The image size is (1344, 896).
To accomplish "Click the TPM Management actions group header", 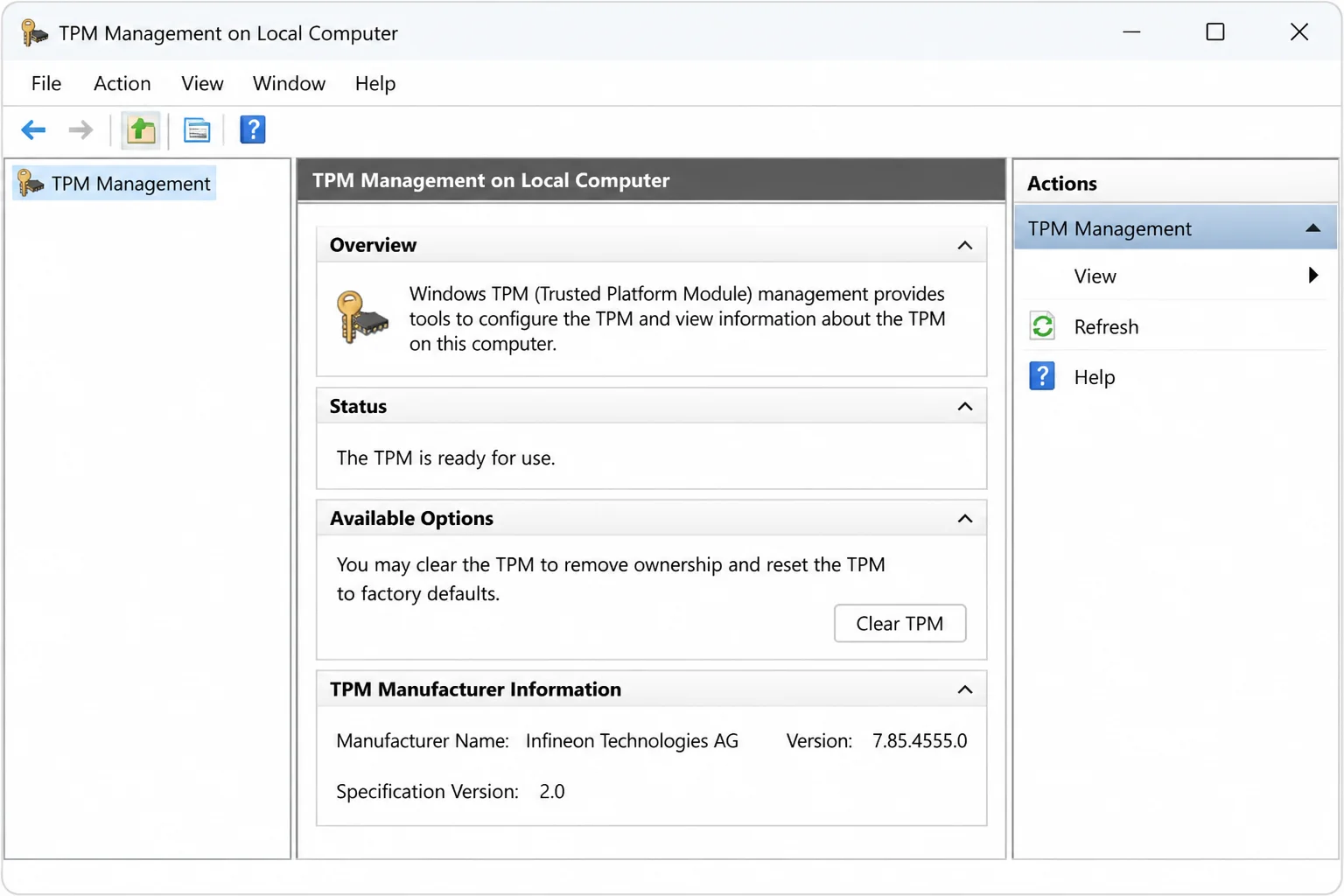I will click(1175, 228).
